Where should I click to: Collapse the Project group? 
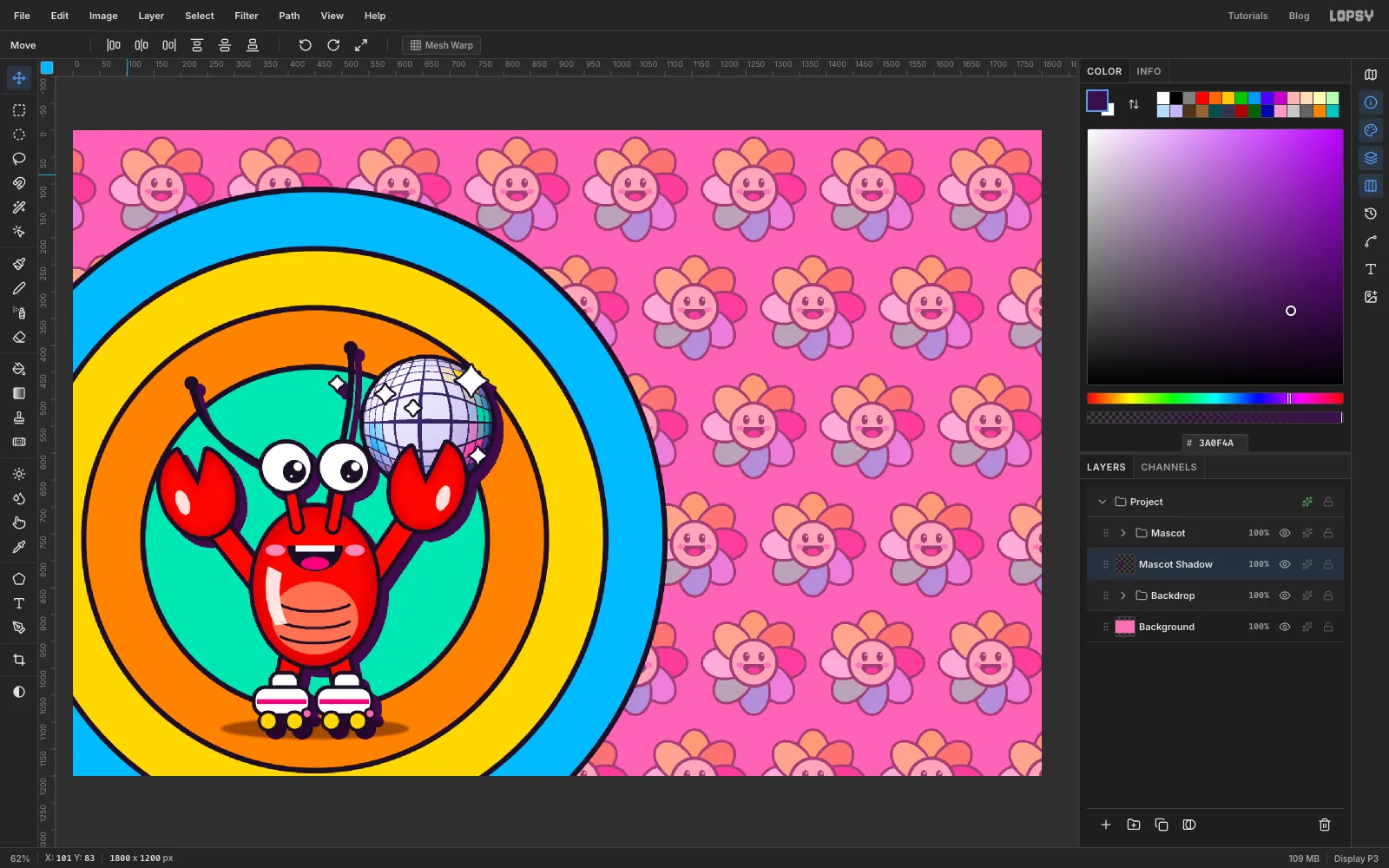pyautogui.click(x=1103, y=502)
